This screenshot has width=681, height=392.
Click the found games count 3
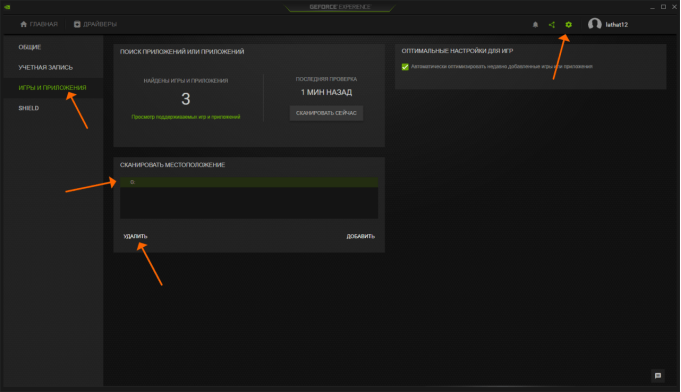(x=185, y=99)
